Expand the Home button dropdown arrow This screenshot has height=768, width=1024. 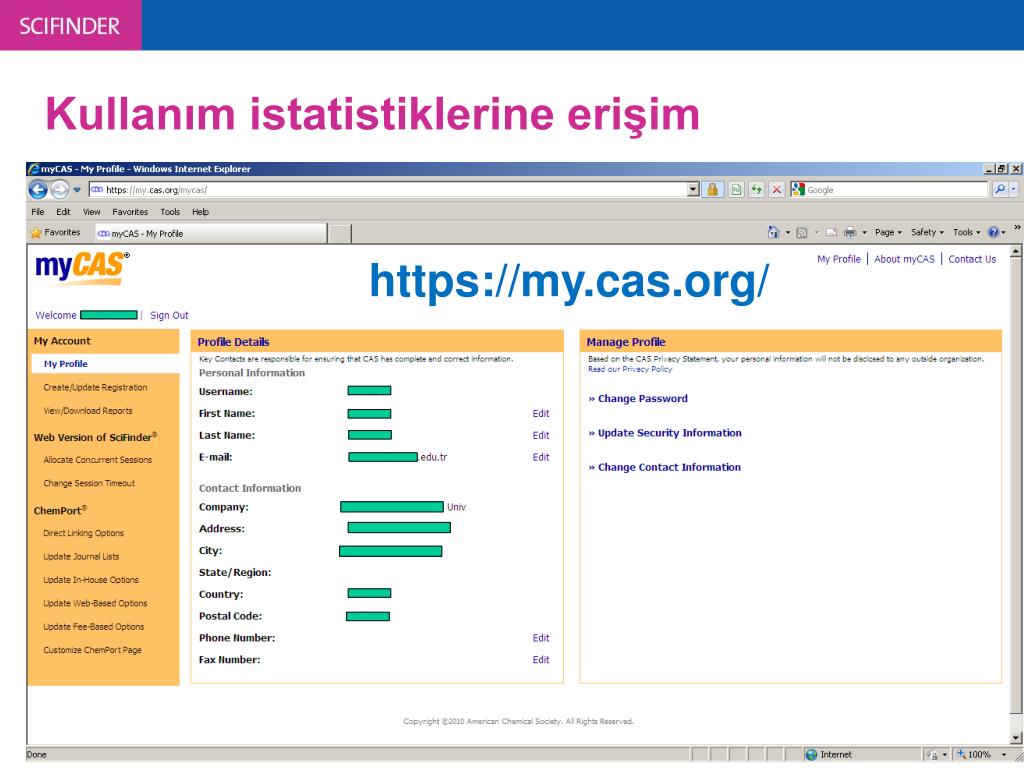pos(788,232)
